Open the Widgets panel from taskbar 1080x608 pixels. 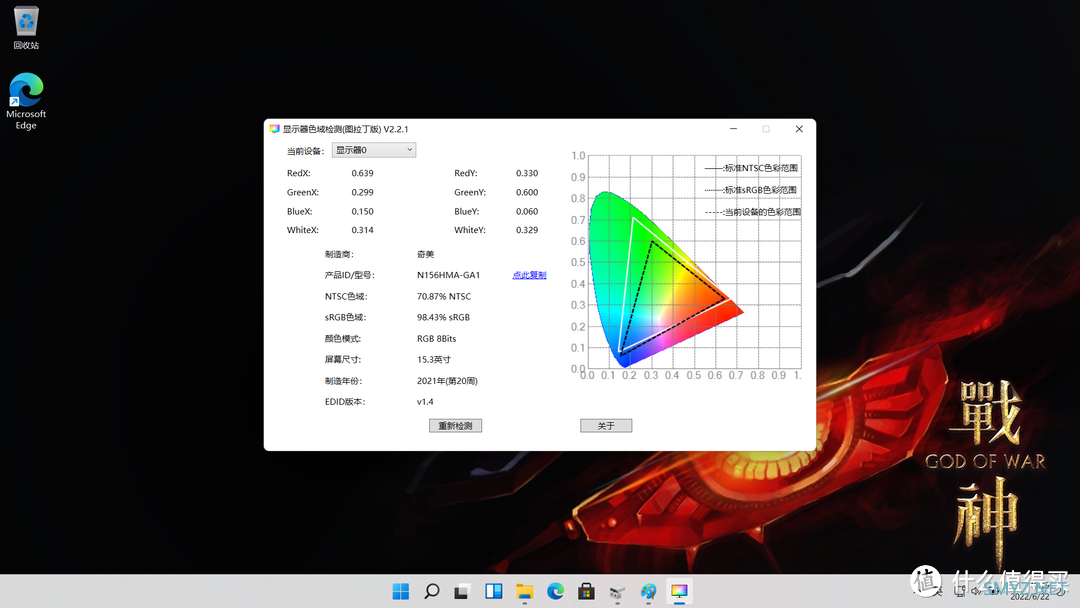click(493, 591)
